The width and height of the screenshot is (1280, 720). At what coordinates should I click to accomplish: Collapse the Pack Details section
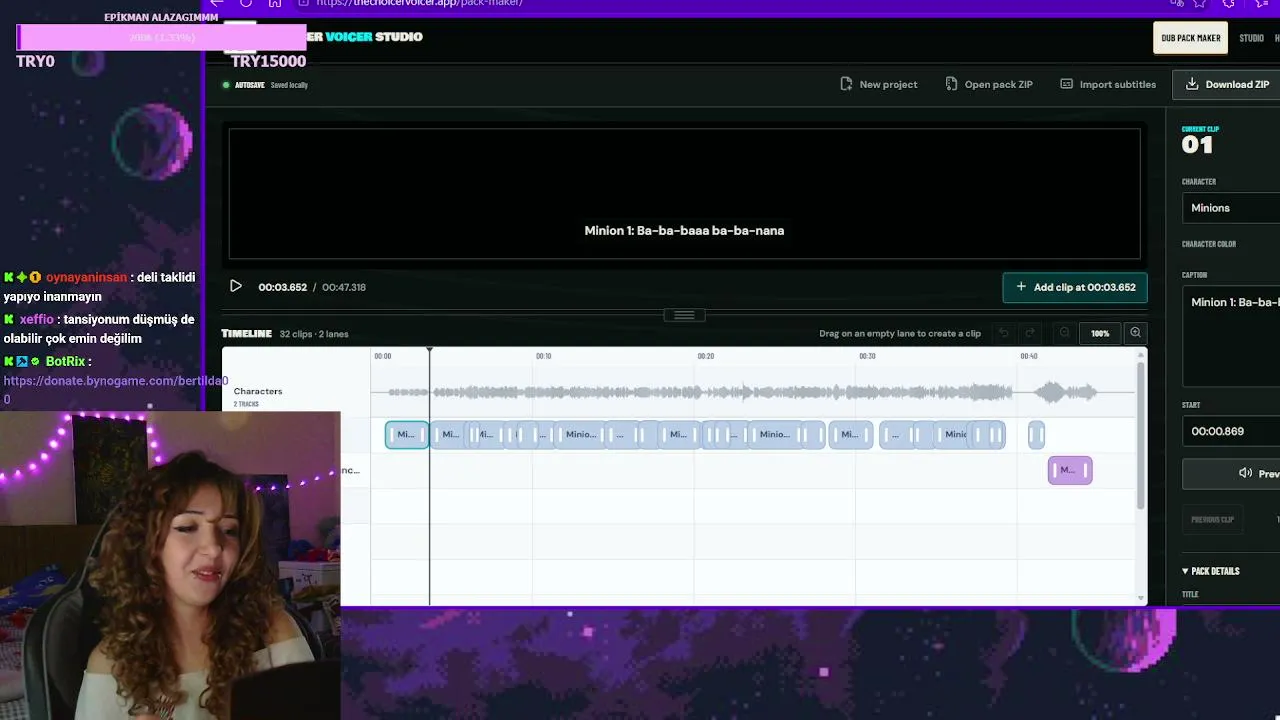coord(1210,571)
